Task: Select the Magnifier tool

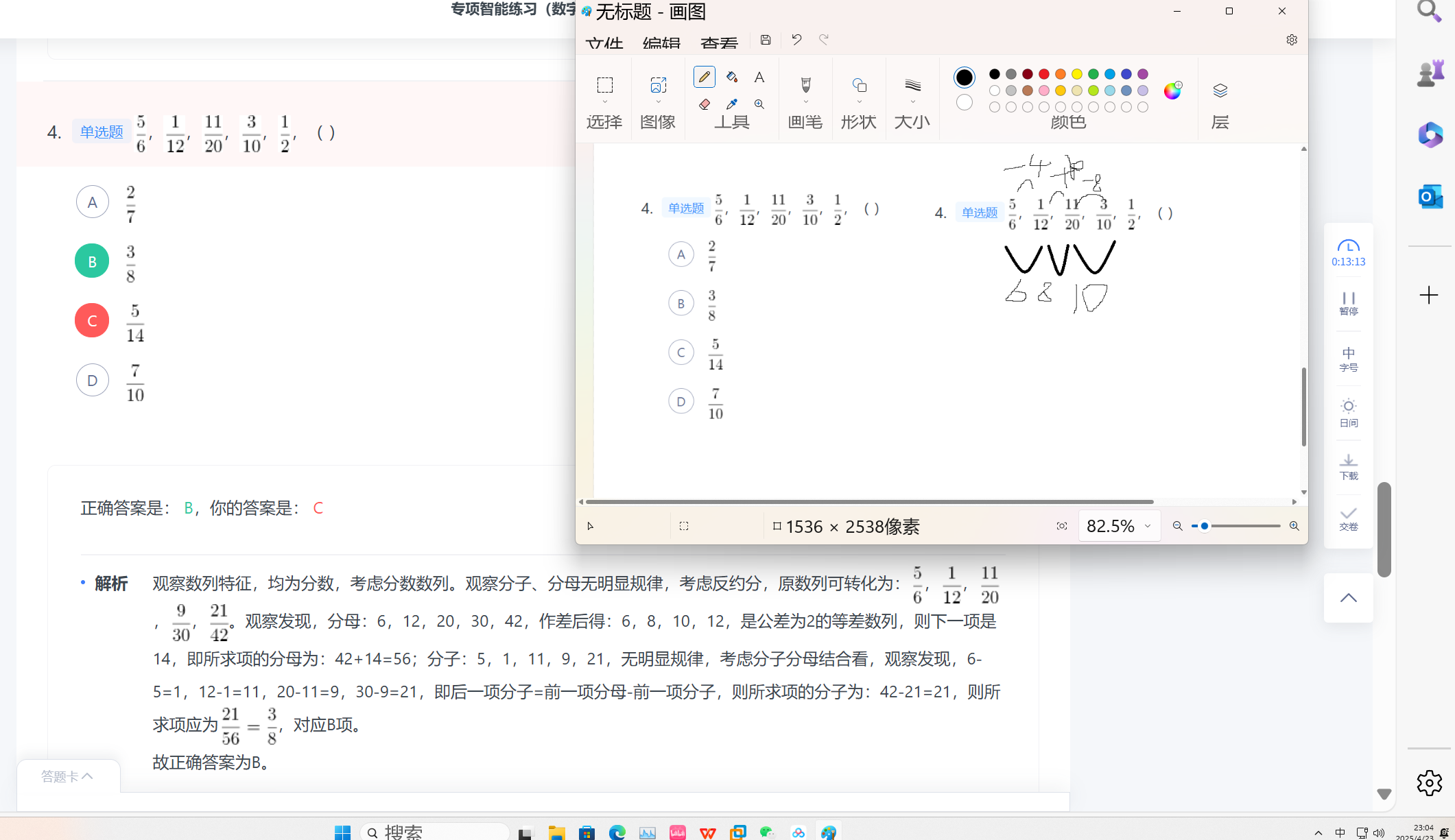Action: click(759, 104)
